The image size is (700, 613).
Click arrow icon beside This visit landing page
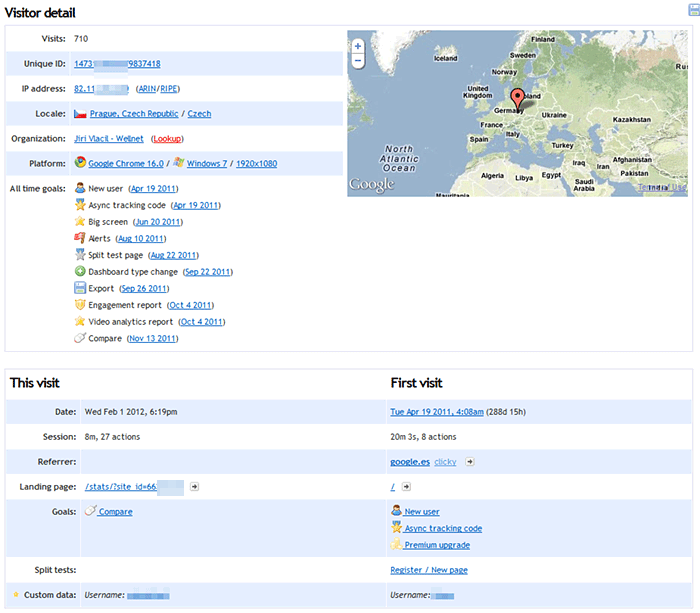(x=195, y=487)
